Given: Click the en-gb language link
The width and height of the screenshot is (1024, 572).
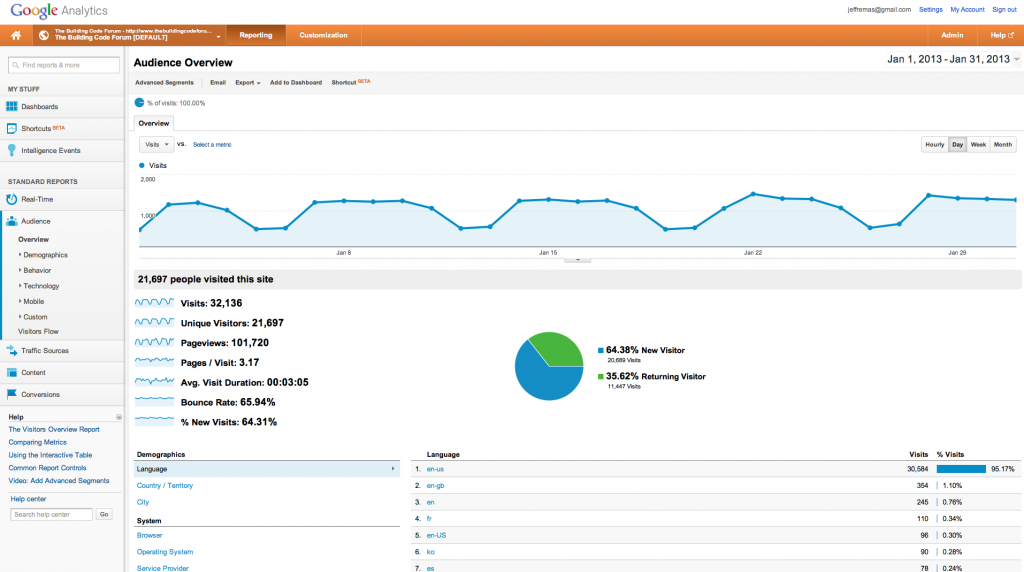Looking at the screenshot, I should [435, 486].
